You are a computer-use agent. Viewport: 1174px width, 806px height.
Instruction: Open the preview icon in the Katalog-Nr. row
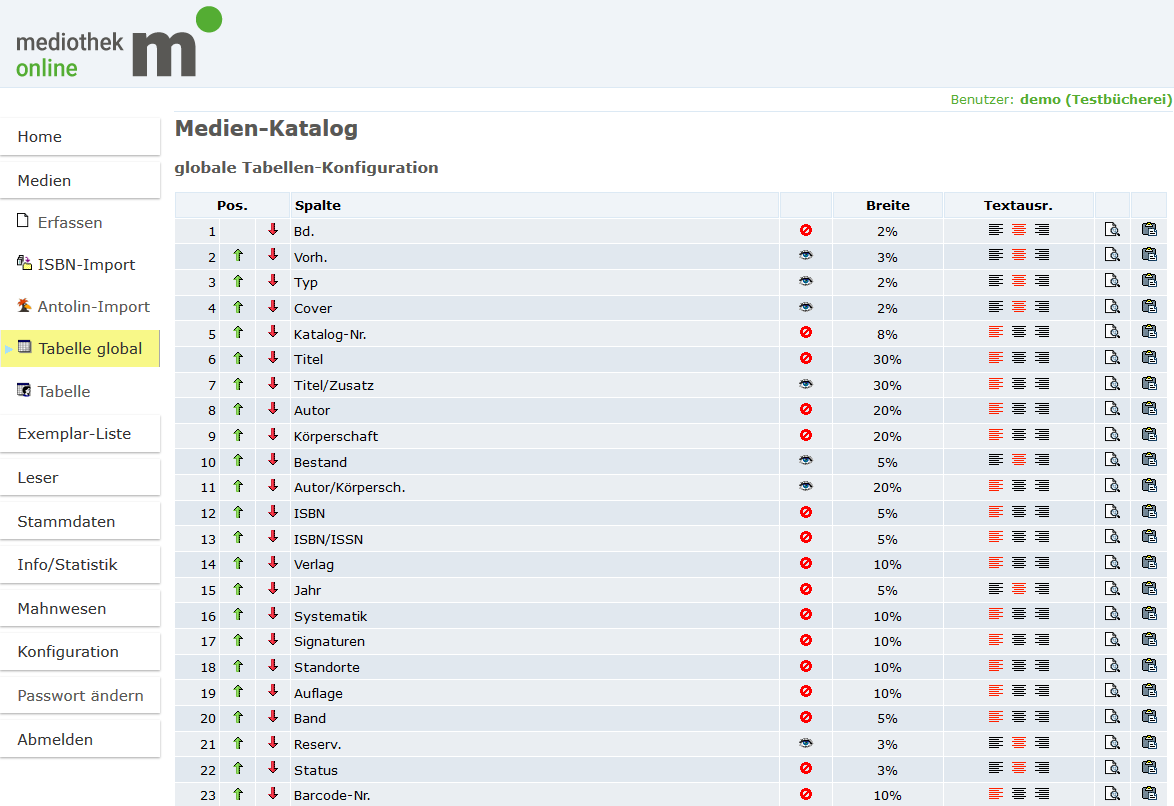[x=1112, y=333]
